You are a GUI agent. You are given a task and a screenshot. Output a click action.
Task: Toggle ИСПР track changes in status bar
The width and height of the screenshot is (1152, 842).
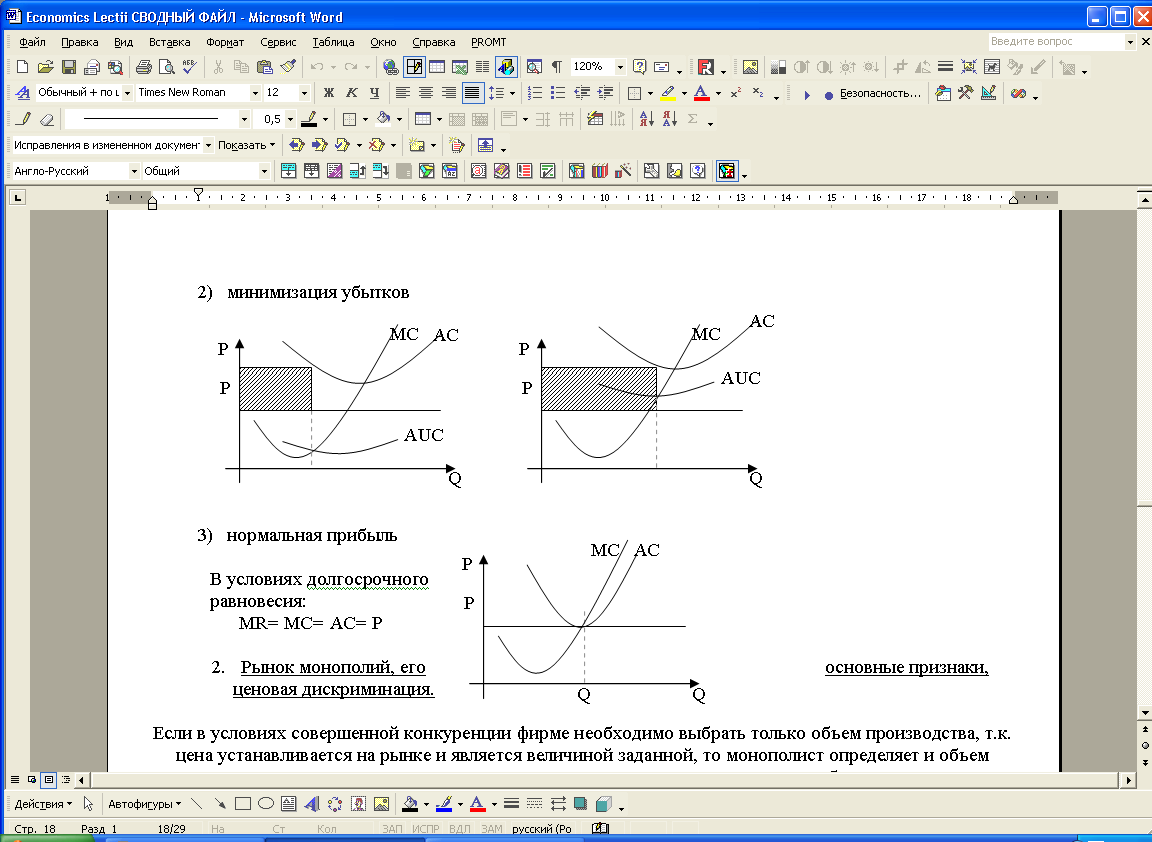click(425, 829)
